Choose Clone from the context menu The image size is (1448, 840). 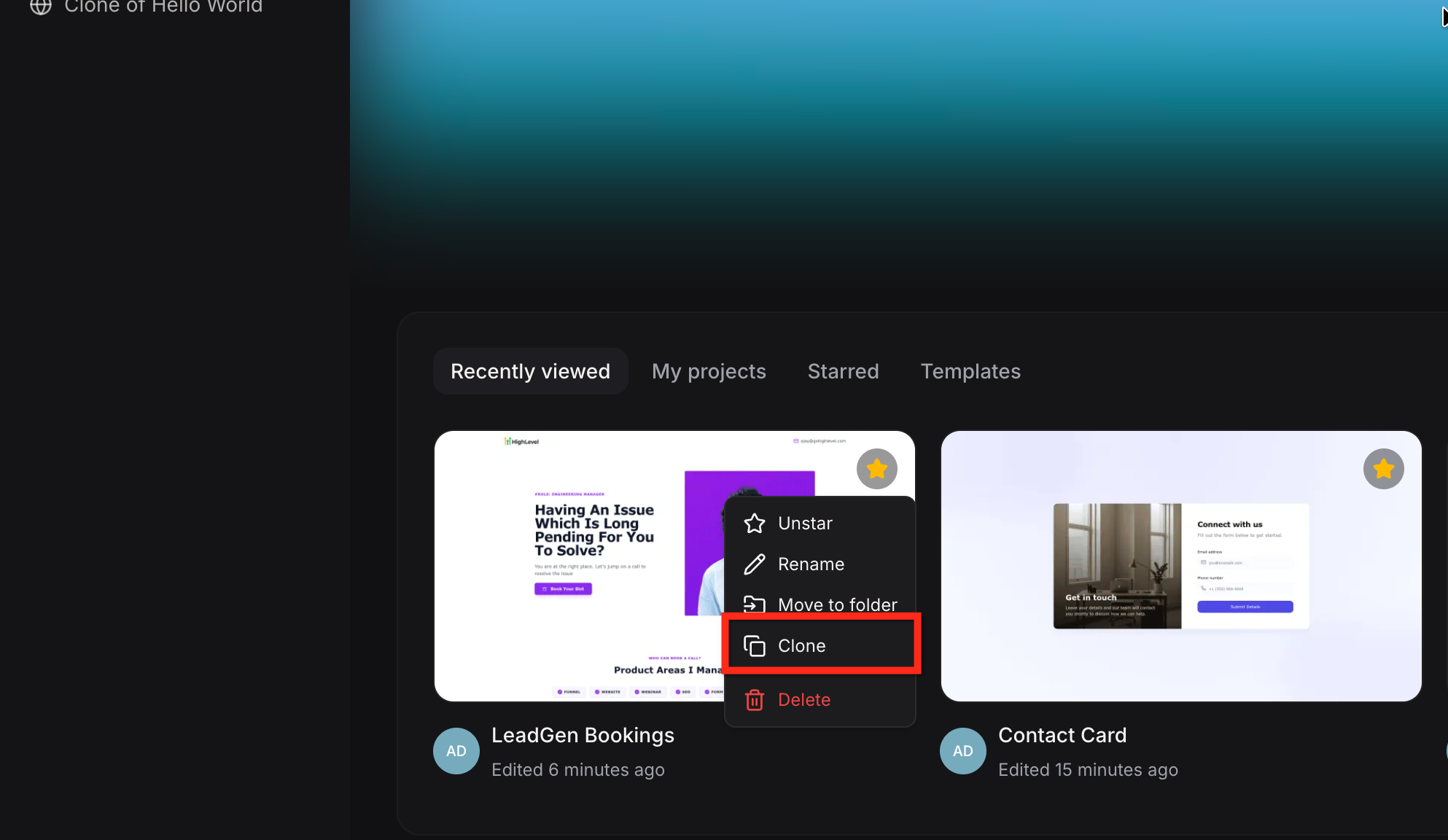tap(802, 646)
